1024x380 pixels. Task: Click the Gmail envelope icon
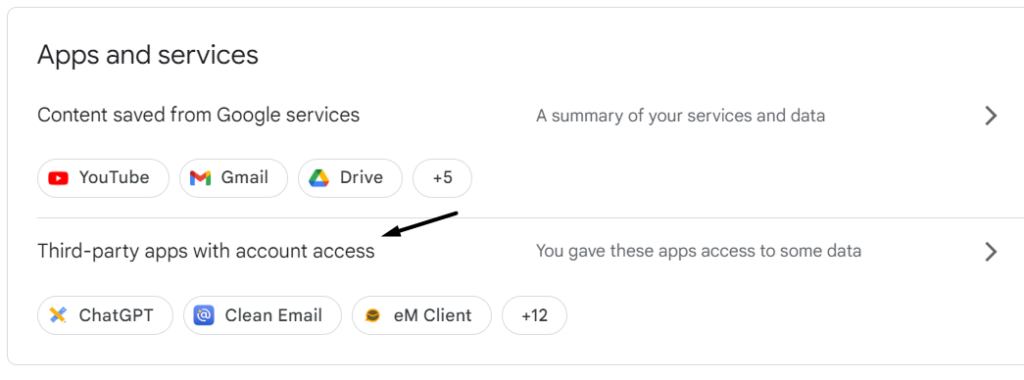point(200,178)
